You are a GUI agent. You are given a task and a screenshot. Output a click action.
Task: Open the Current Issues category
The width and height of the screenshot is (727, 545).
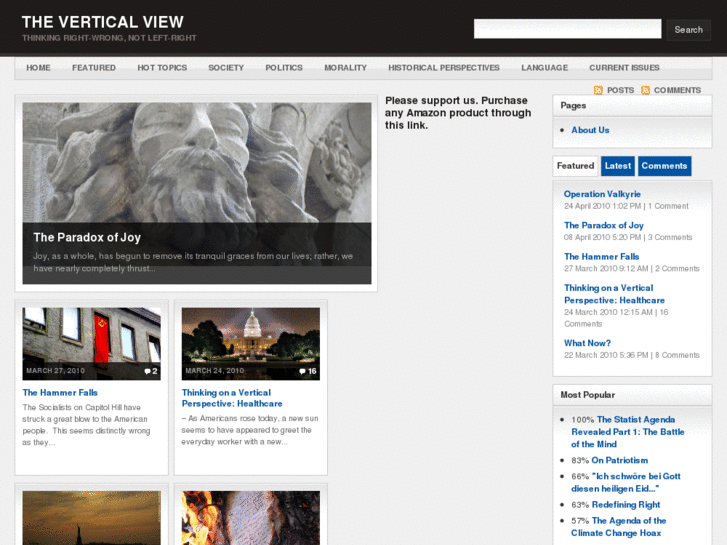click(x=624, y=68)
